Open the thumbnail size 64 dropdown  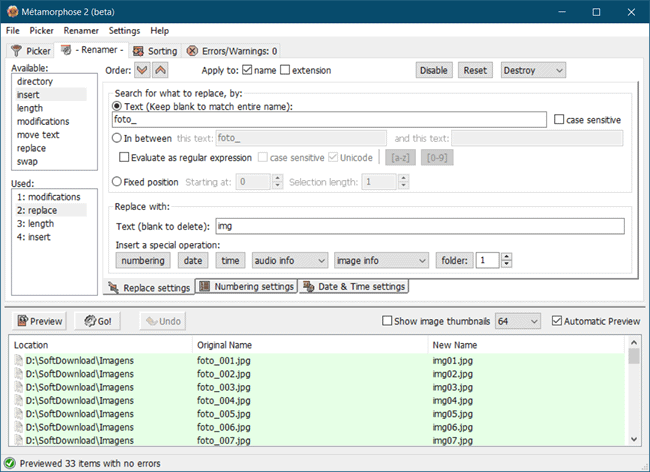(518, 321)
